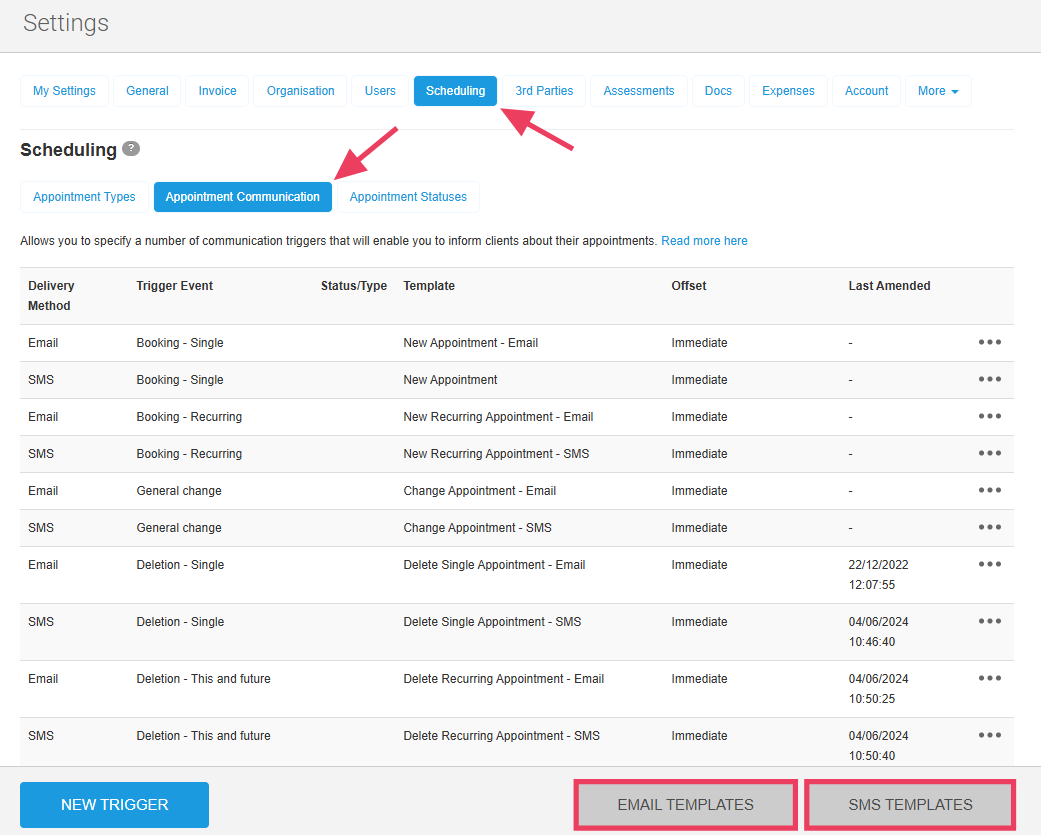Open the Appointment Statuses tab

[408, 197]
